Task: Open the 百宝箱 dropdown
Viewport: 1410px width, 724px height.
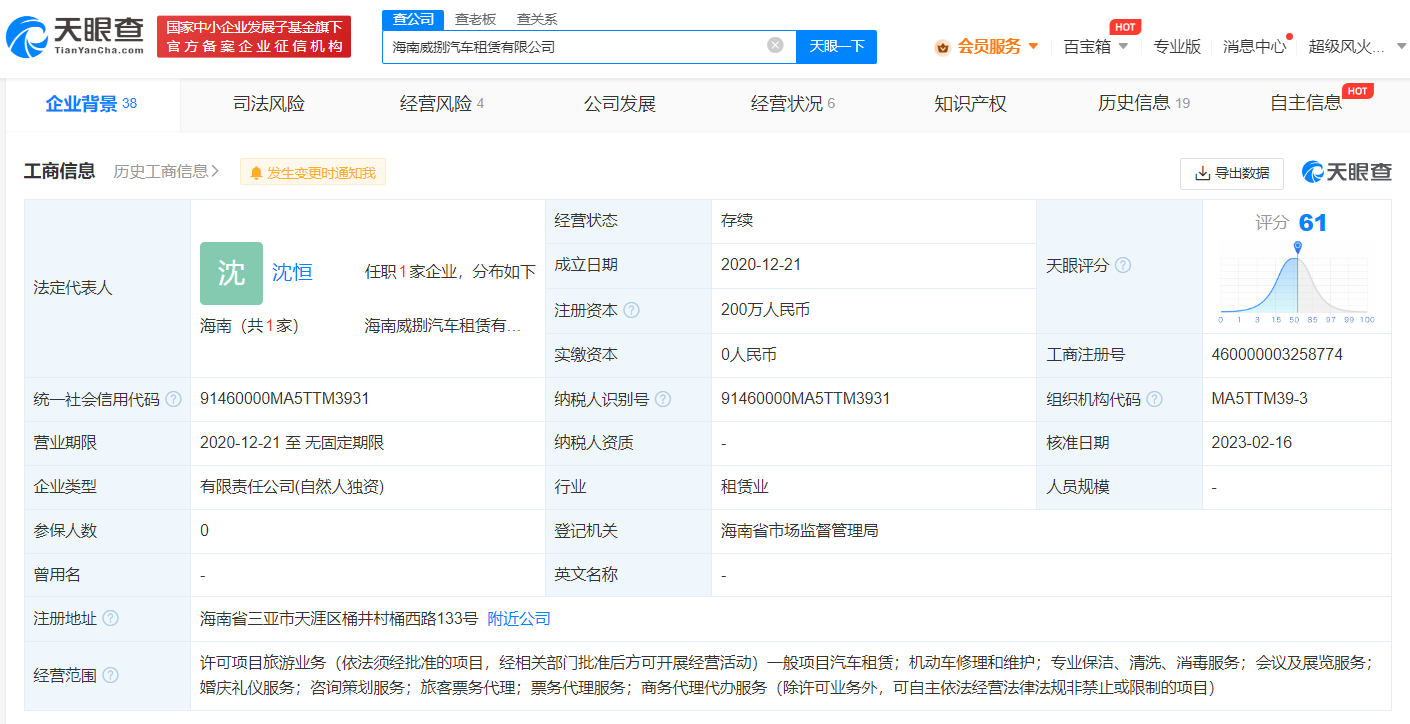Action: coord(1097,46)
